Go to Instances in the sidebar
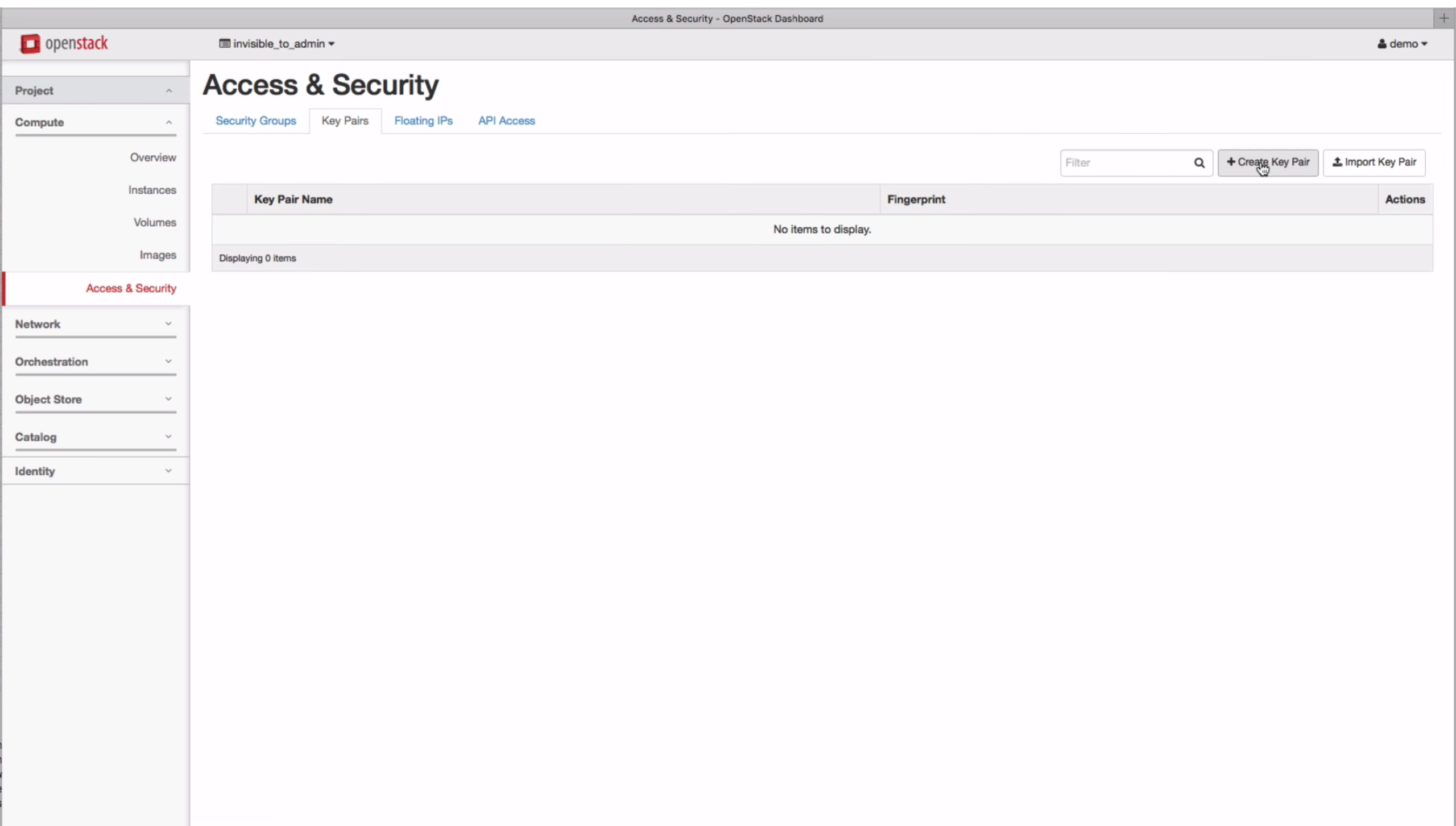Viewport: 1456px width, 826px height. pos(152,190)
